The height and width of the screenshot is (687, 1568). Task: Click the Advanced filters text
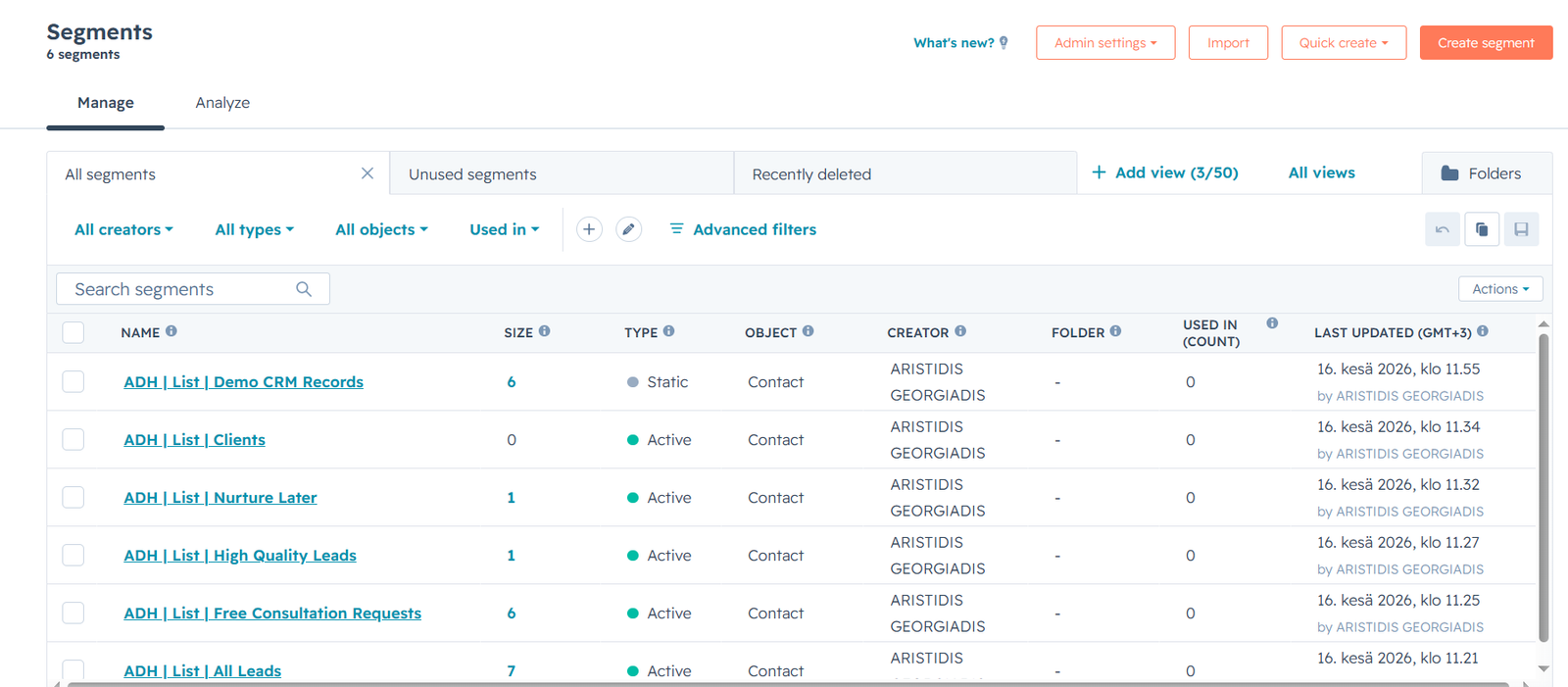click(755, 229)
